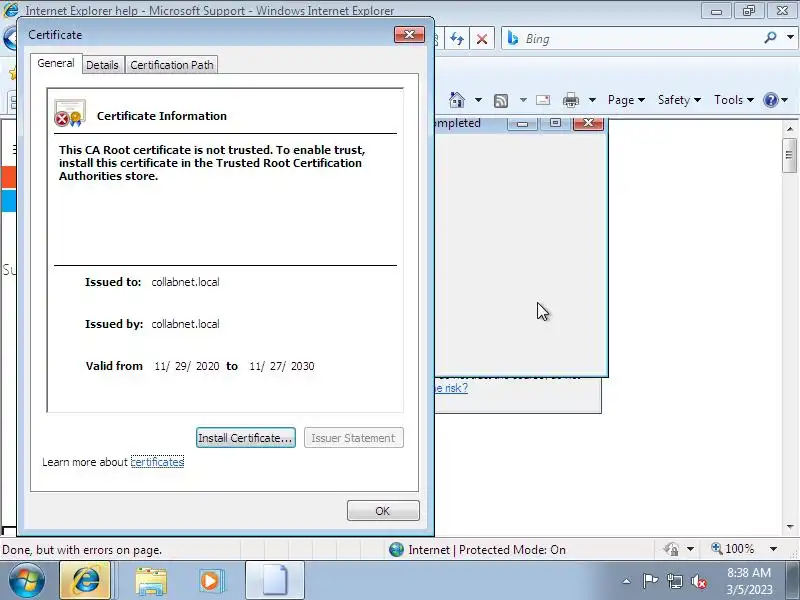Click the Refresh page icon in the address bar
Image resolution: width=800 pixels, height=600 pixels.
(x=457, y=39)
